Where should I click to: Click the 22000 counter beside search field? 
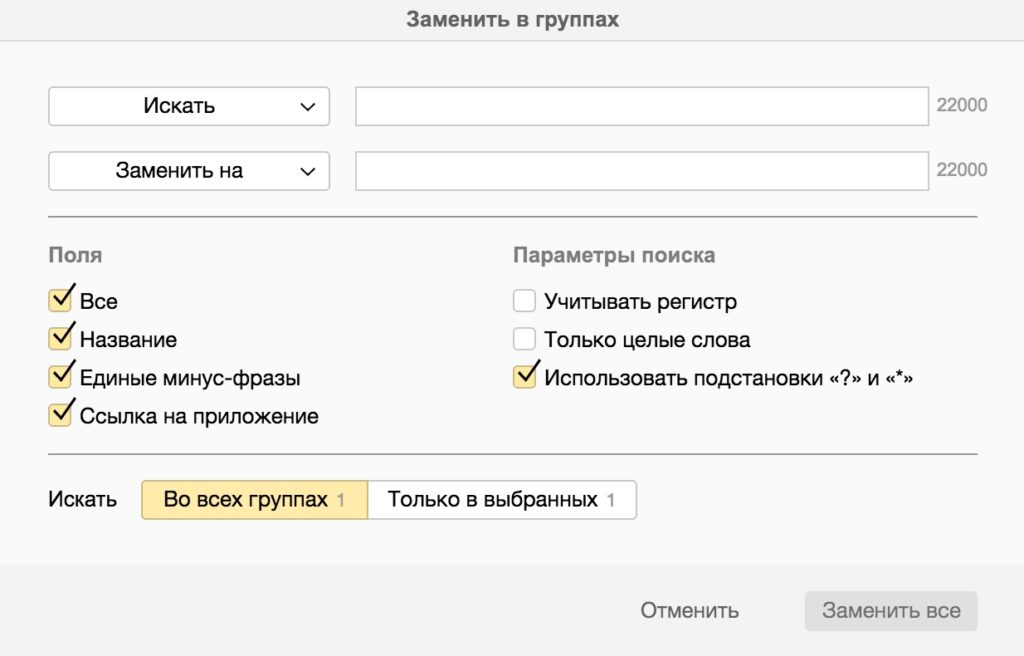tap(961, 106)
